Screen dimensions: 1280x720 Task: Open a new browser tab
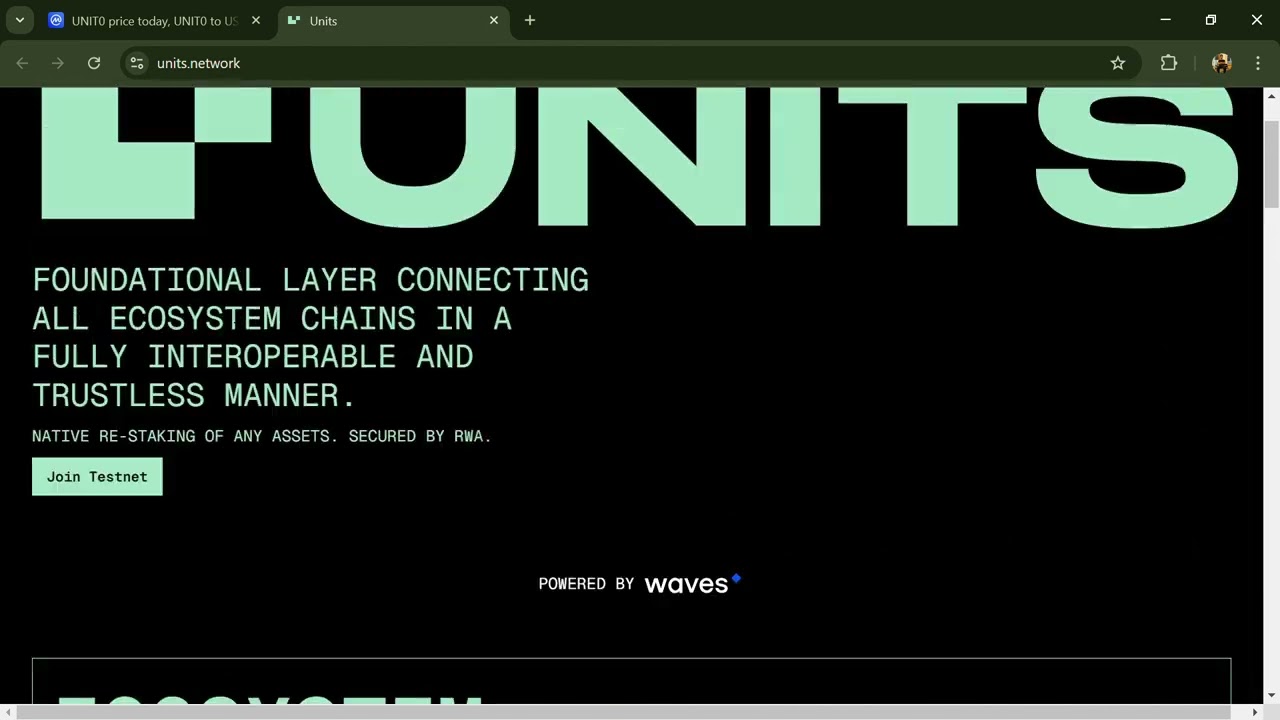coord(530,20)
